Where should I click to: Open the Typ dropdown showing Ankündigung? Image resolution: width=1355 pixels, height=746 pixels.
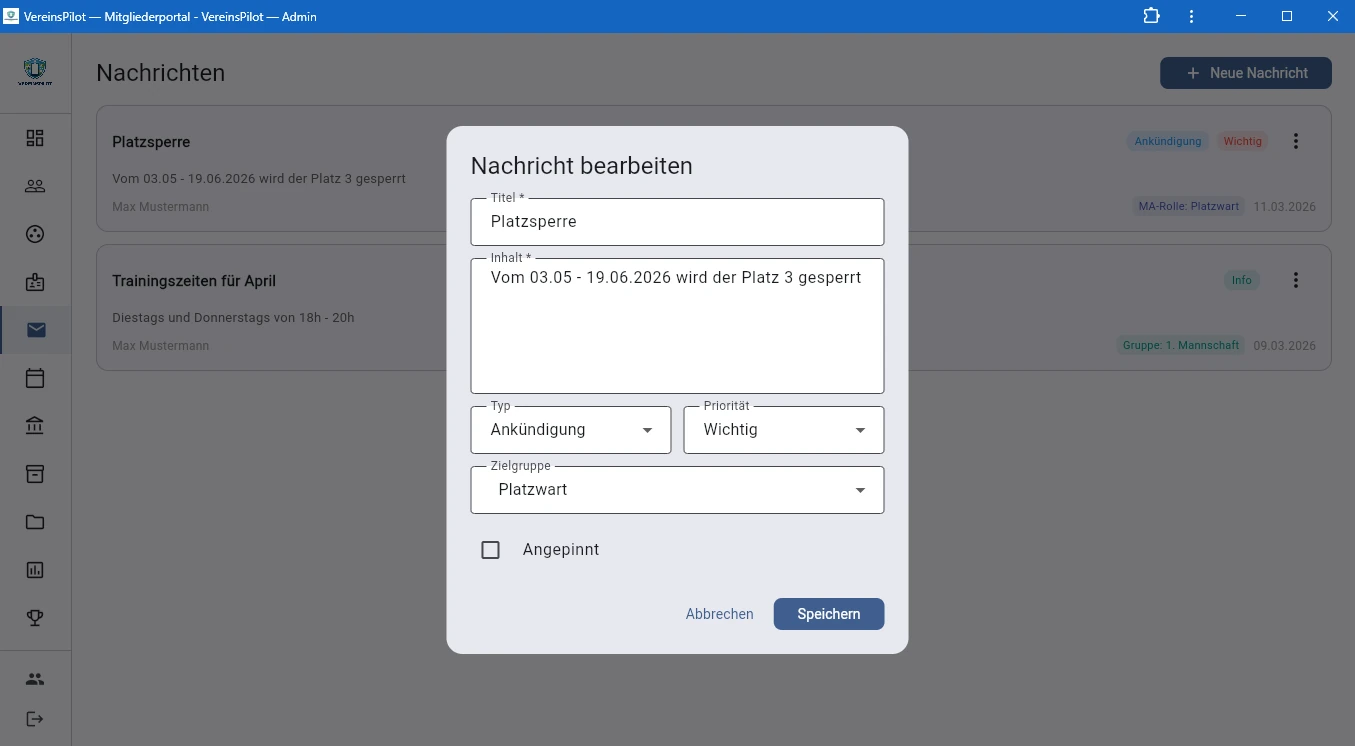(571, 430)
